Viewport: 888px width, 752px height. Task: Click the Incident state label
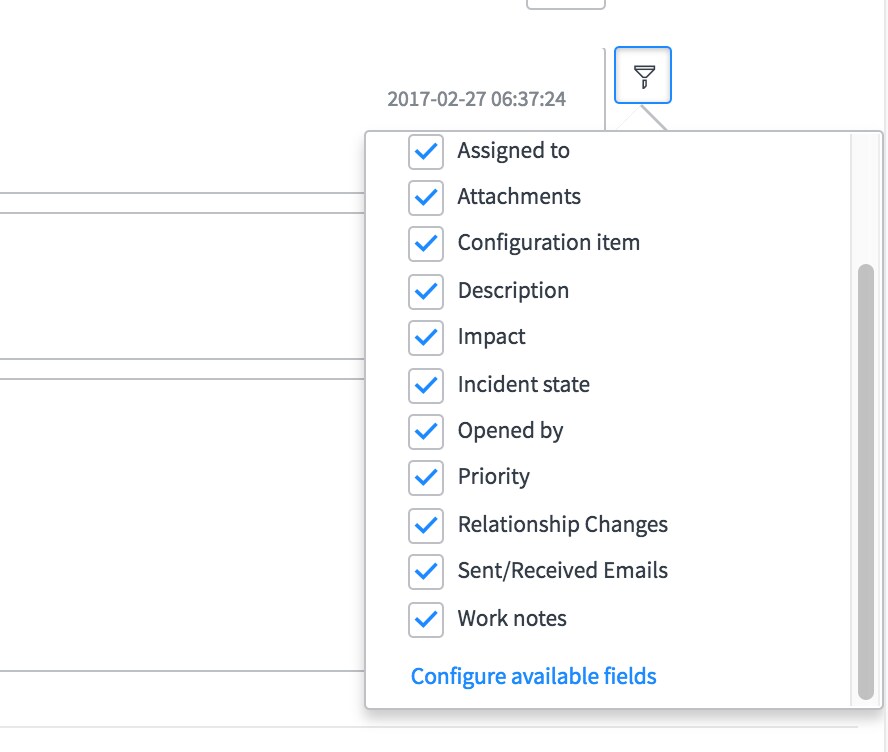point(524,384)
